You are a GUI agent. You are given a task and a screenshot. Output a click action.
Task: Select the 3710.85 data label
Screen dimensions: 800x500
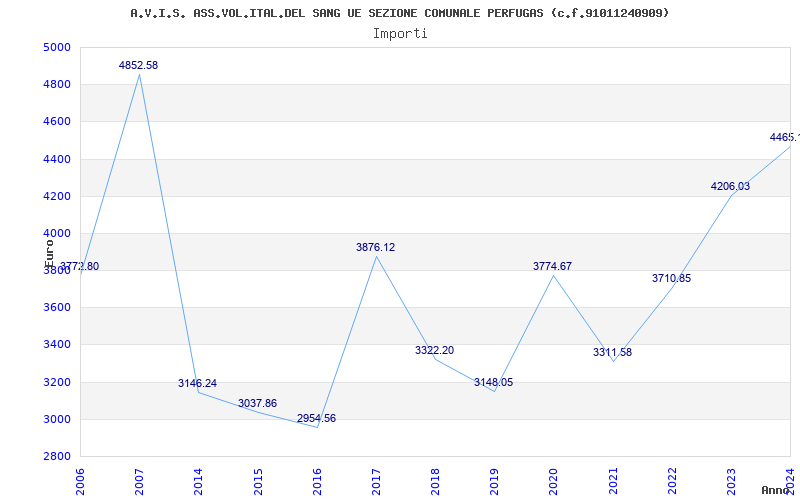click(x=671, y=279)
